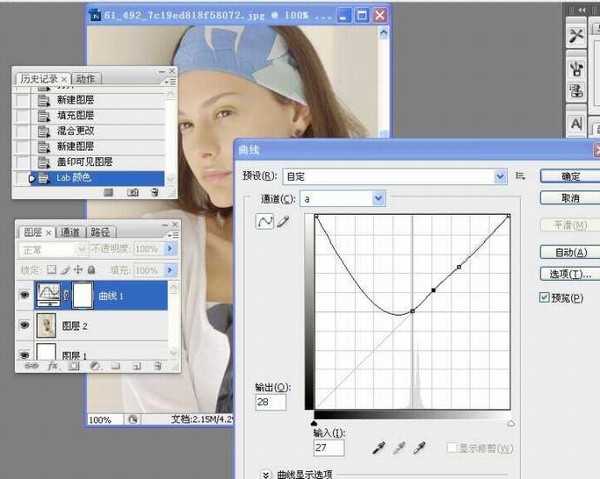Viewport: 600px width, 479px height.
Task: Toggle visibility of 图层 2 layer
Action: tap(25, 324)
